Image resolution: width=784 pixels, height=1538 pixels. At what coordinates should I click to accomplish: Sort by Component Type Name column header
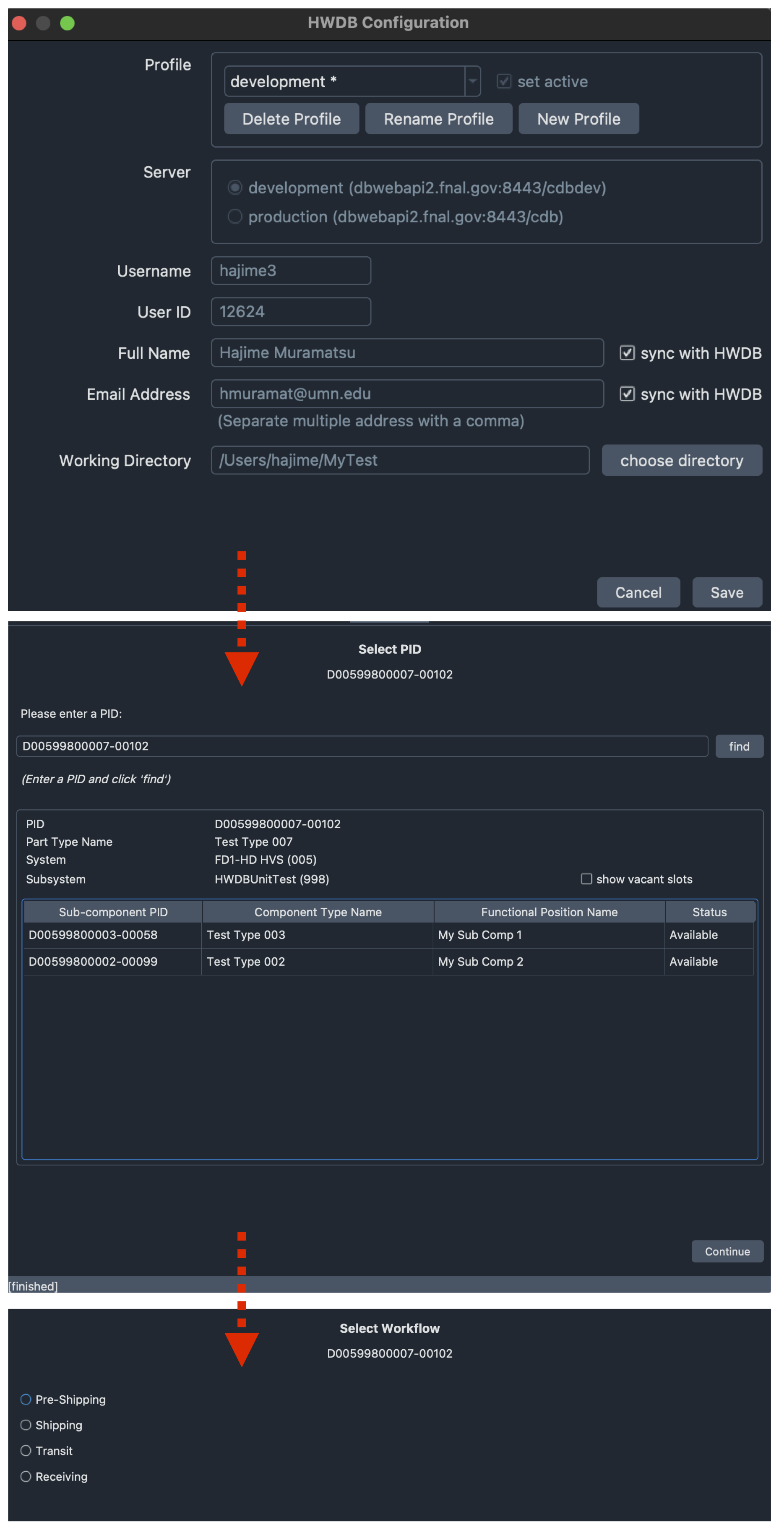pos(318,912)
